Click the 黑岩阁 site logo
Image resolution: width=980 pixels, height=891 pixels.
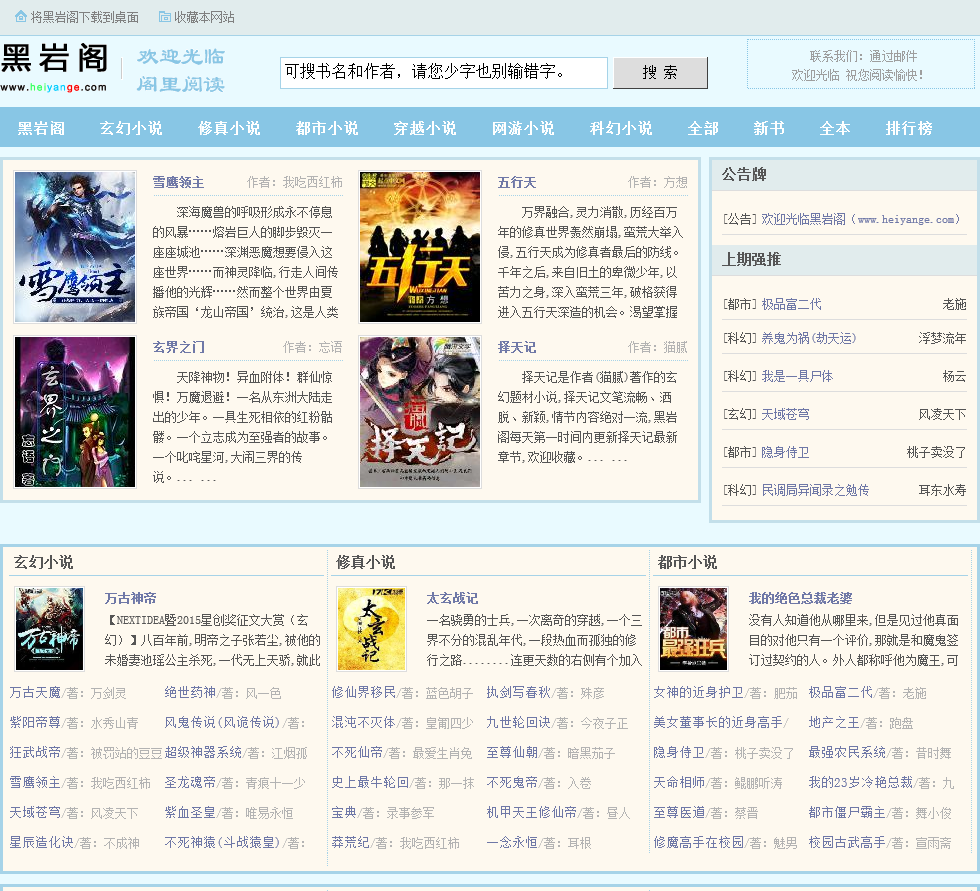[54, 67]
